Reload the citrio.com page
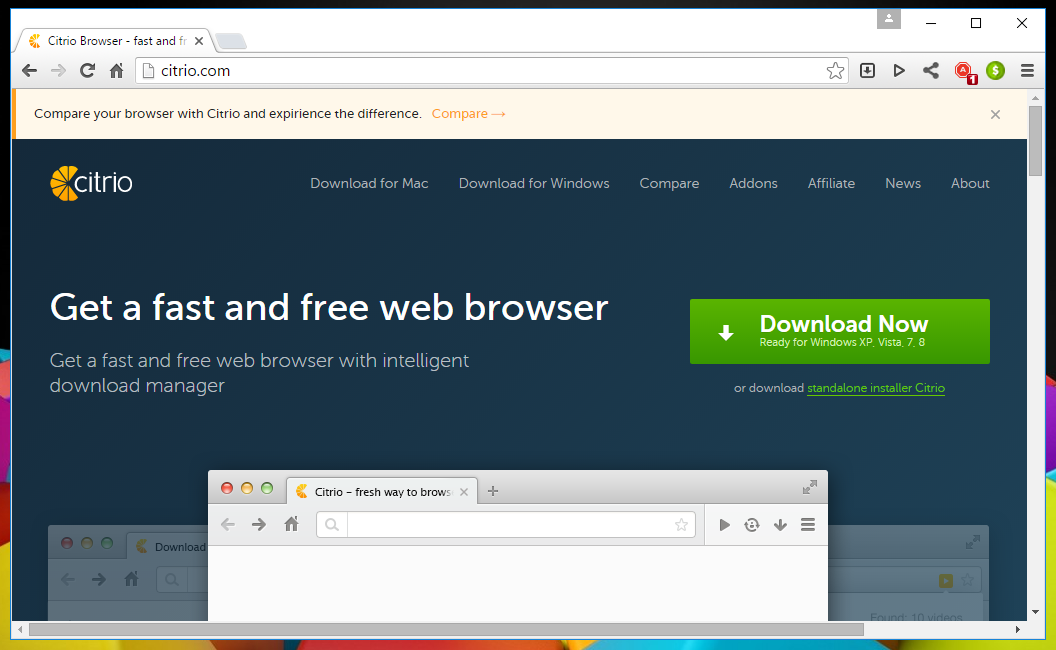 coord(87,71)
